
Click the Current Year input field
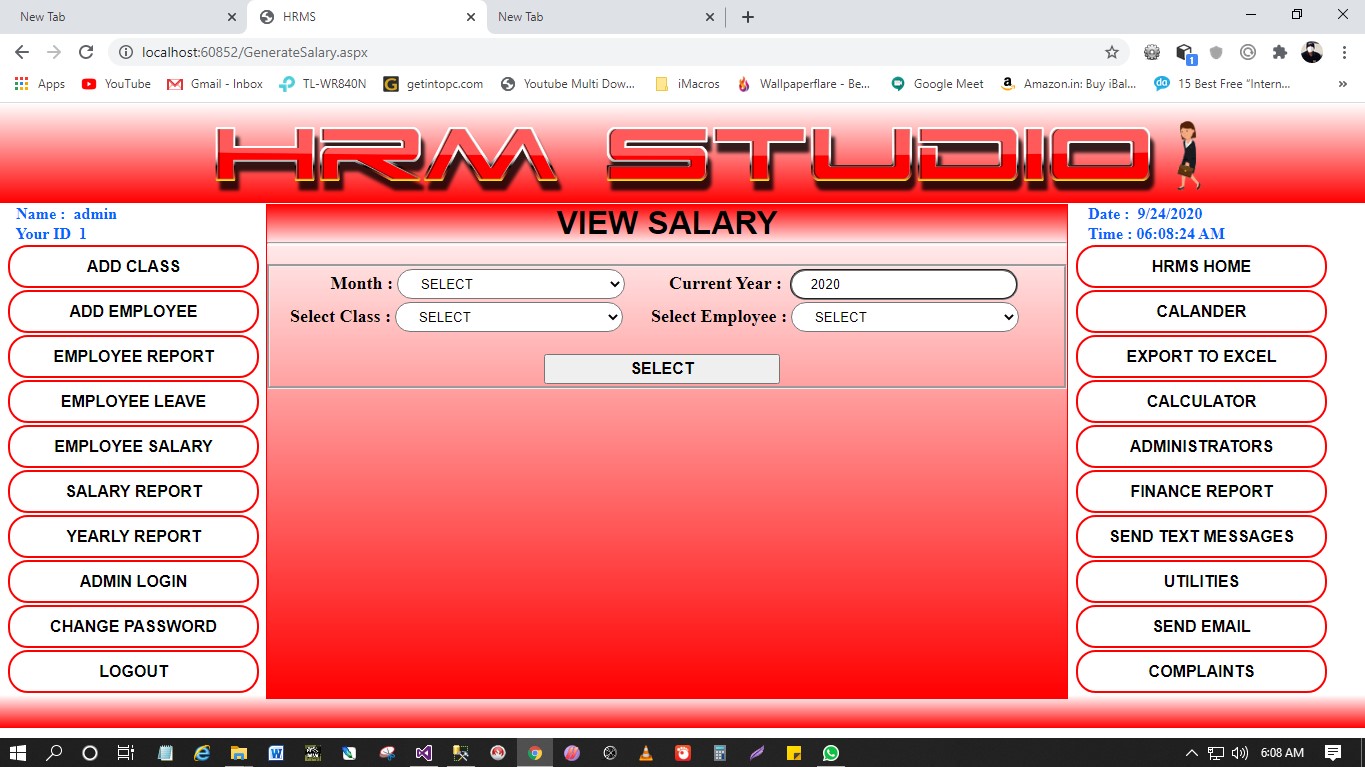tap(903, 284)
